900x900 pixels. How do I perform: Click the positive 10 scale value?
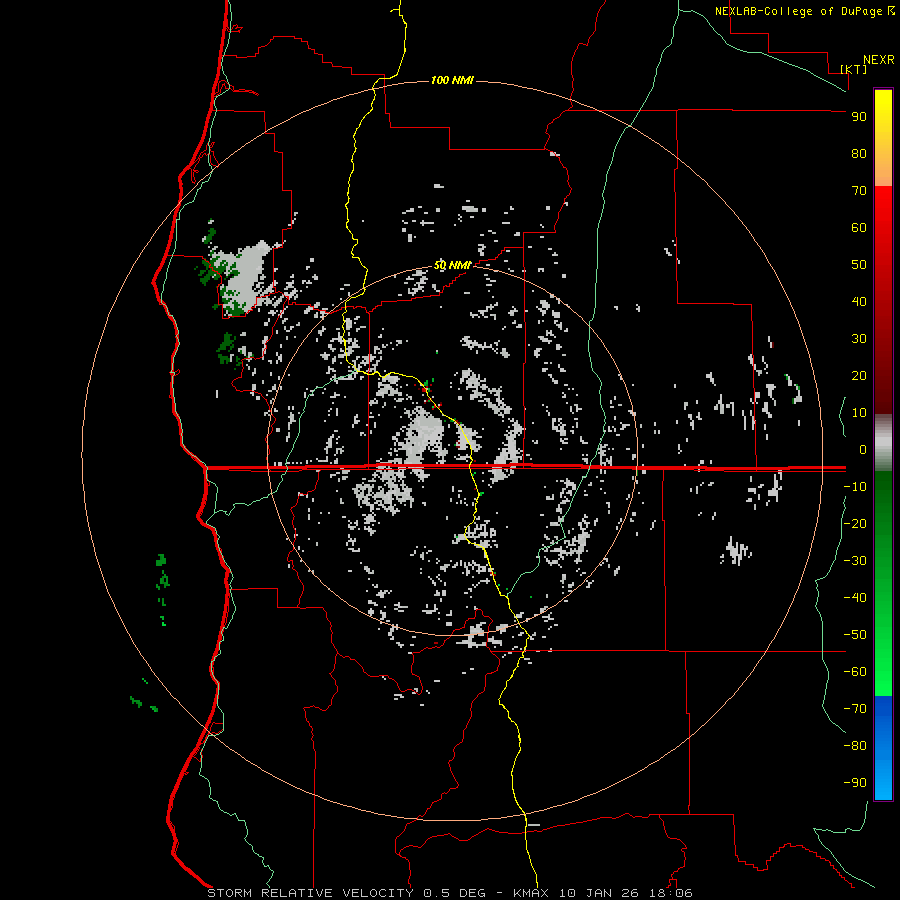[x=859, y=413]
